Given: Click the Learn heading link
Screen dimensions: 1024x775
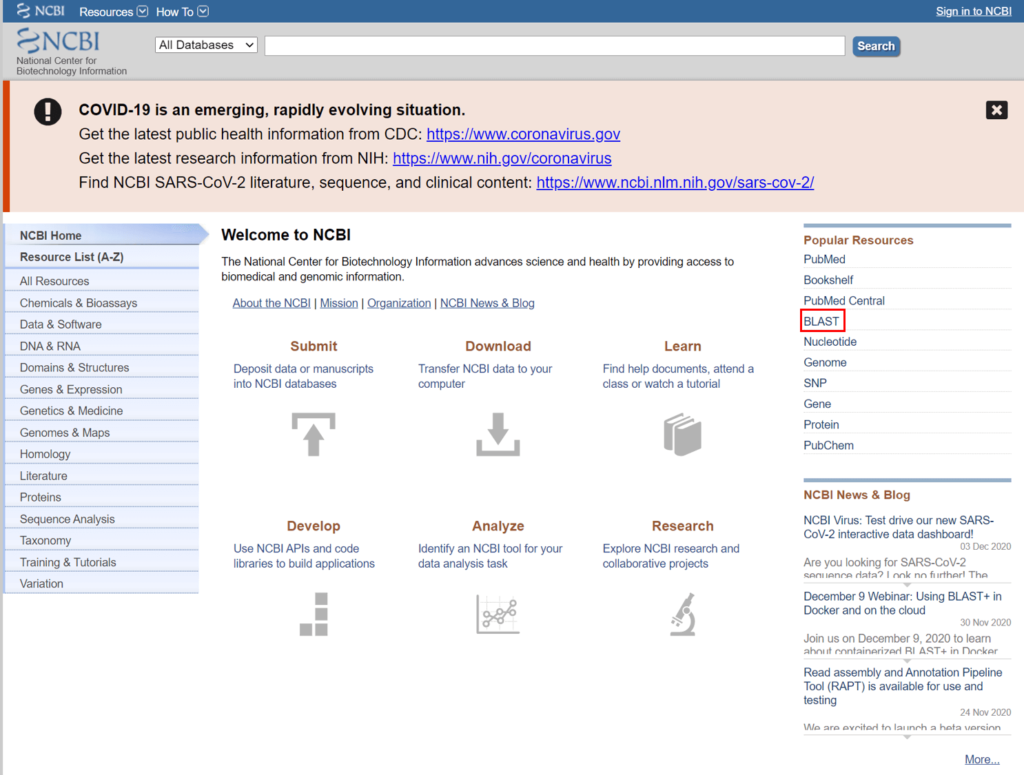Looking at the screenshot, I should pyautogui.click(x=682, y=346).
